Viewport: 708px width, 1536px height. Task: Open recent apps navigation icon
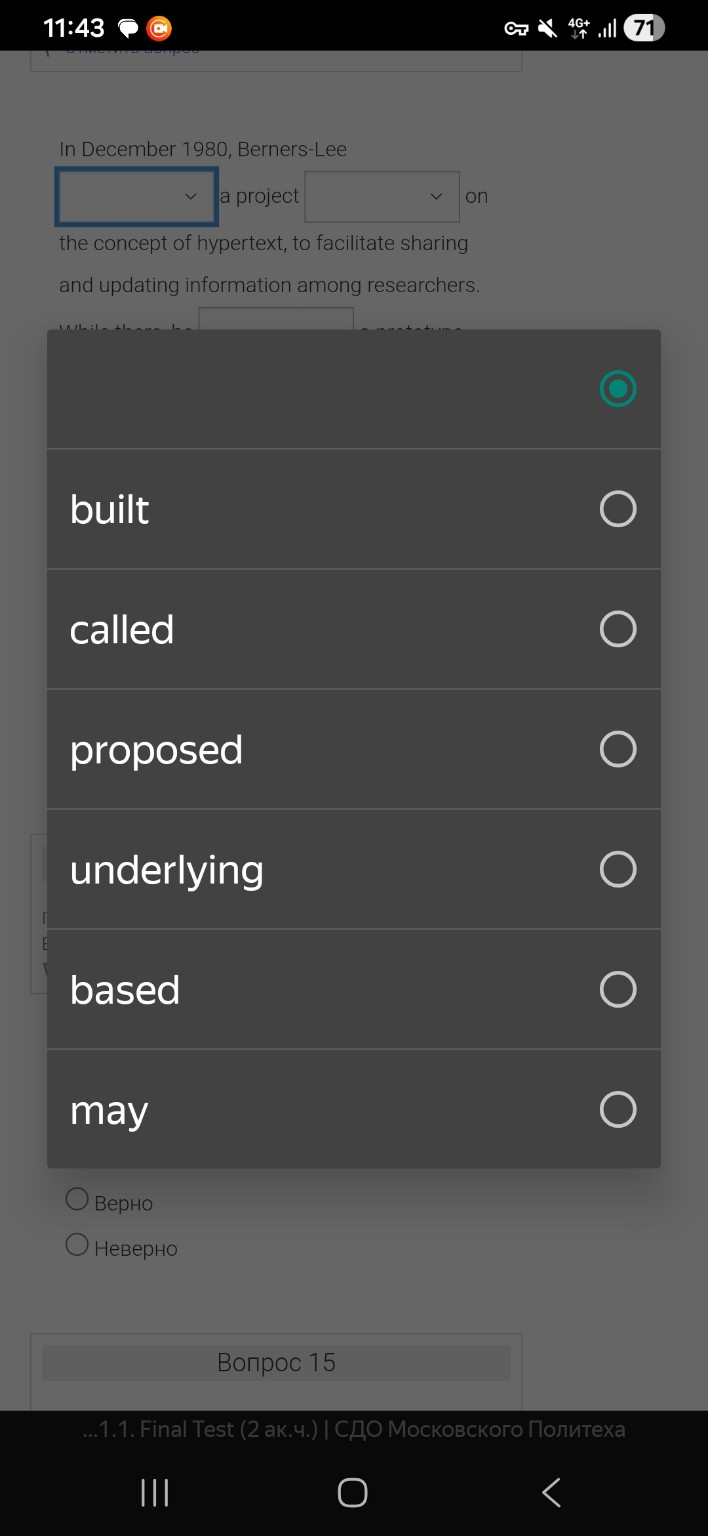pos(155,1492)
